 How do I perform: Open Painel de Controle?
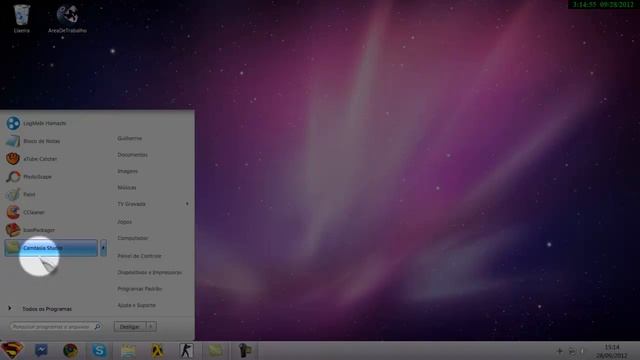[140, 256]
